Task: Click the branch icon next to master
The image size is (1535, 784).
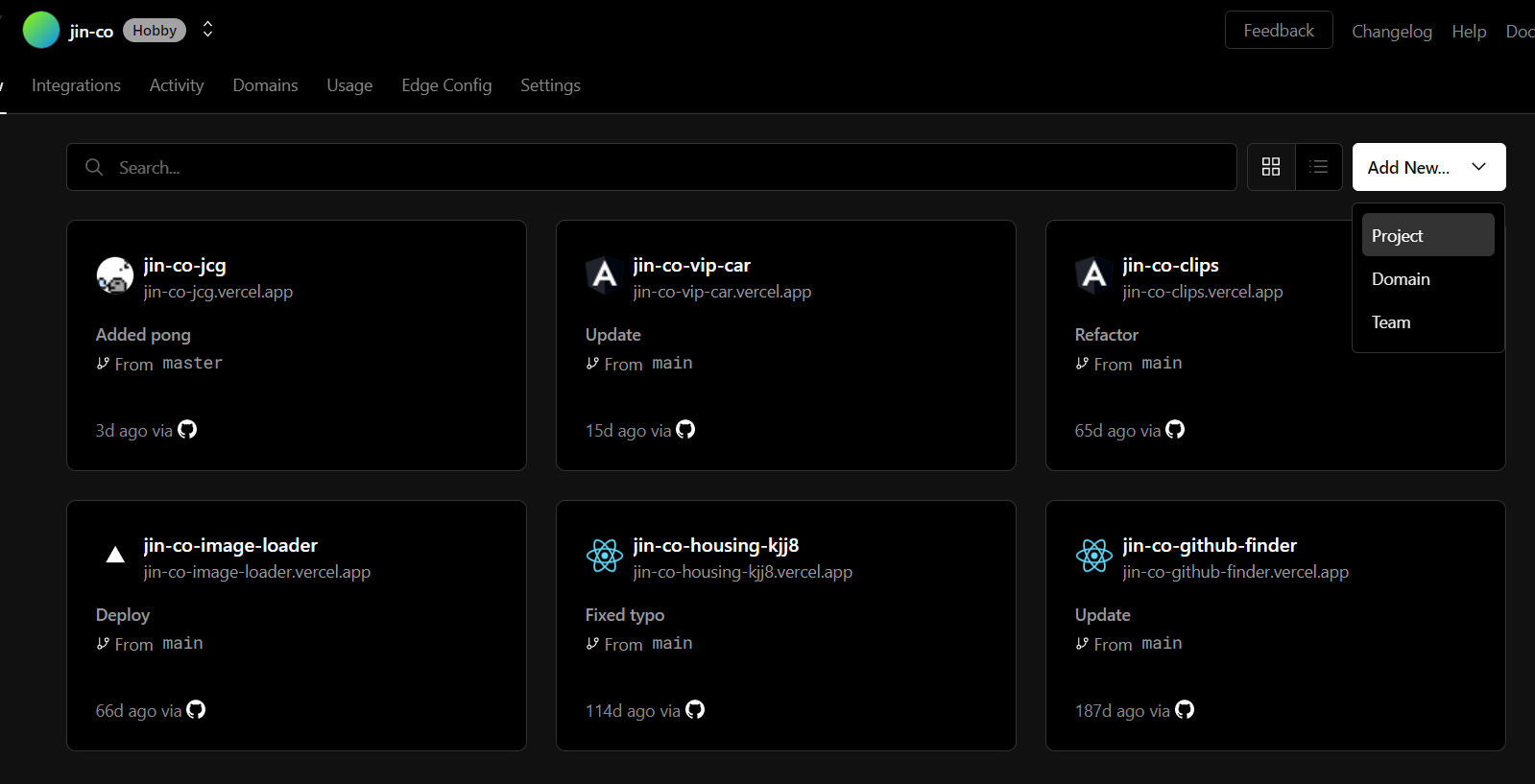Action: [103, 364]
